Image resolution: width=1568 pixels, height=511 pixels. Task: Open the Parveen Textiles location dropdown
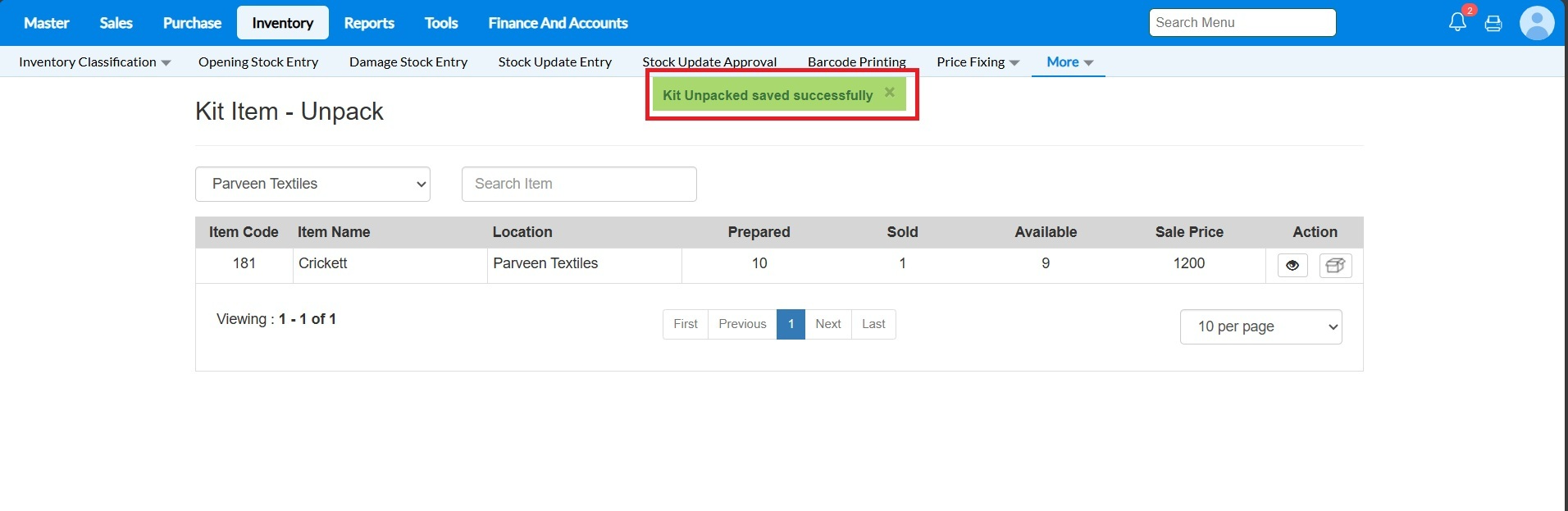312,184
